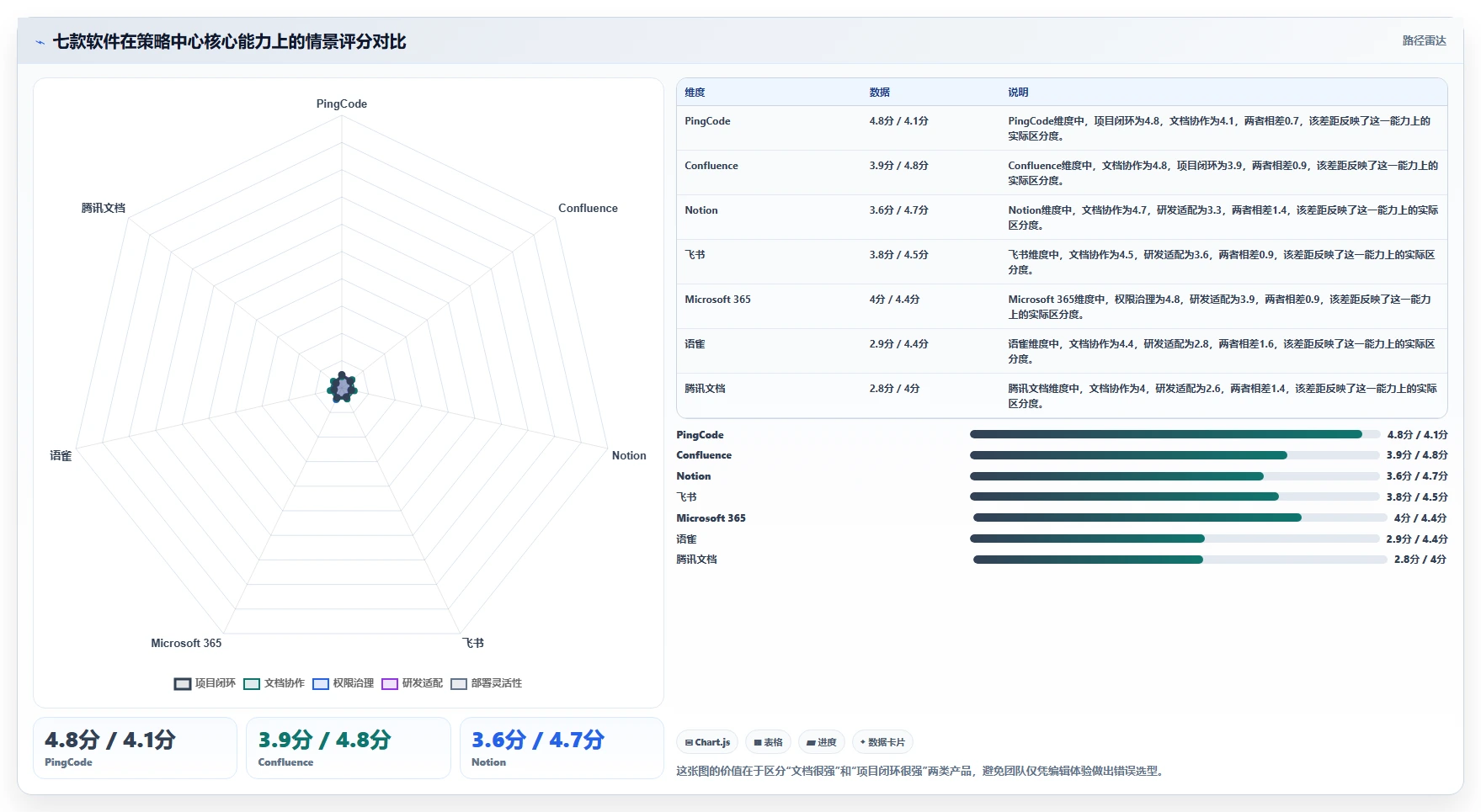The image size is (1481, 812).
Task: Click the 语雀 axis label on radar
Action: coord(61,455)
